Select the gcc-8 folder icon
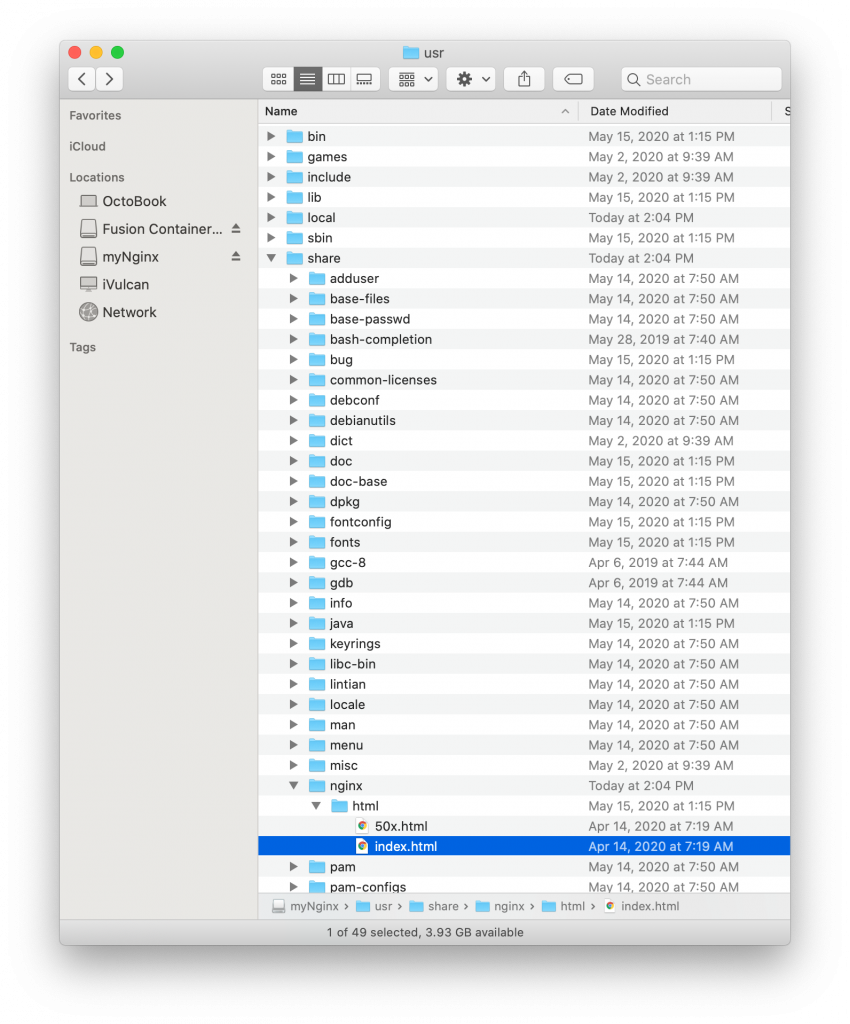Screen dimensions: 850x1024 point(317,562)
